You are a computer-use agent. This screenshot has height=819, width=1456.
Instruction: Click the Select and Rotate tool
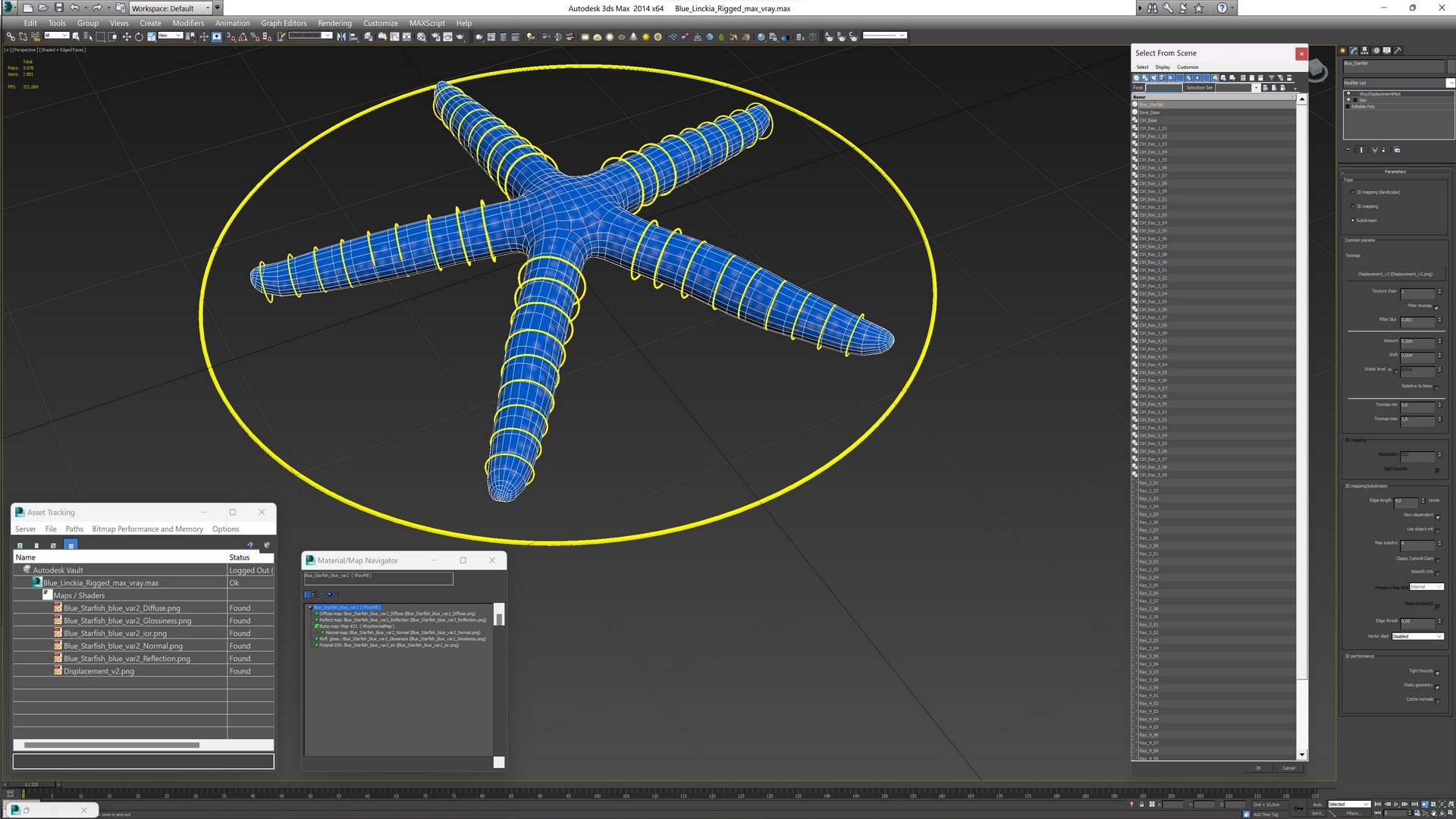click(139, 36)
